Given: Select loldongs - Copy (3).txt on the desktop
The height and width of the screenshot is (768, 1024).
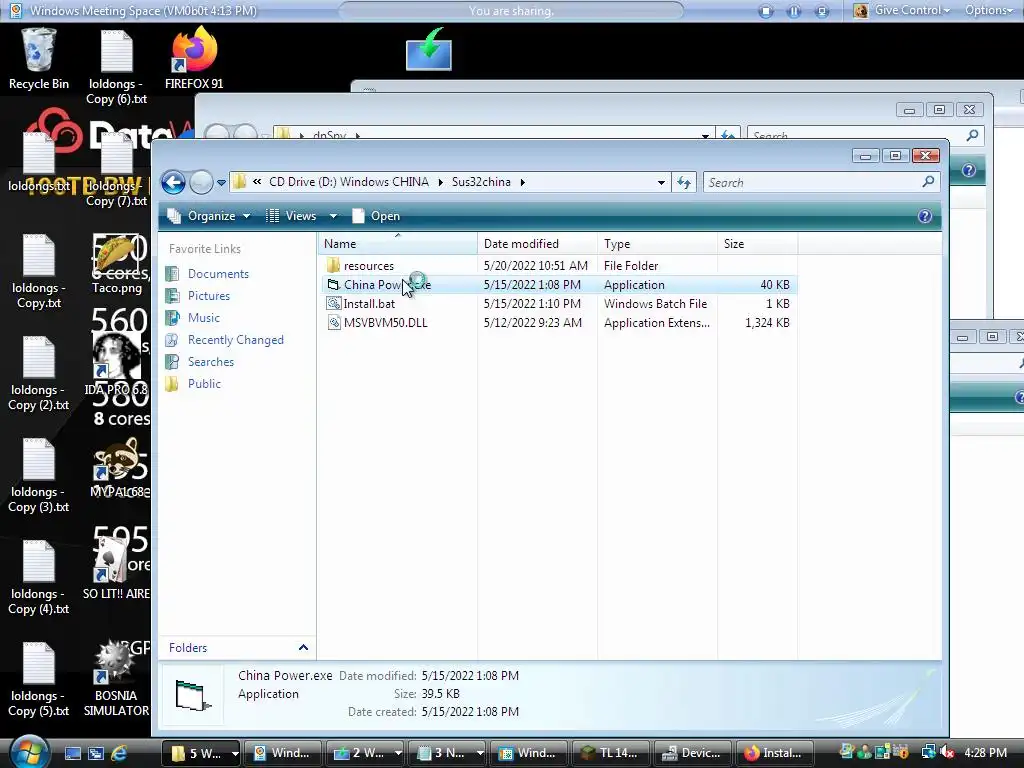Looking at the screenshot, I should pyautogui.click(x=39, y=475).
